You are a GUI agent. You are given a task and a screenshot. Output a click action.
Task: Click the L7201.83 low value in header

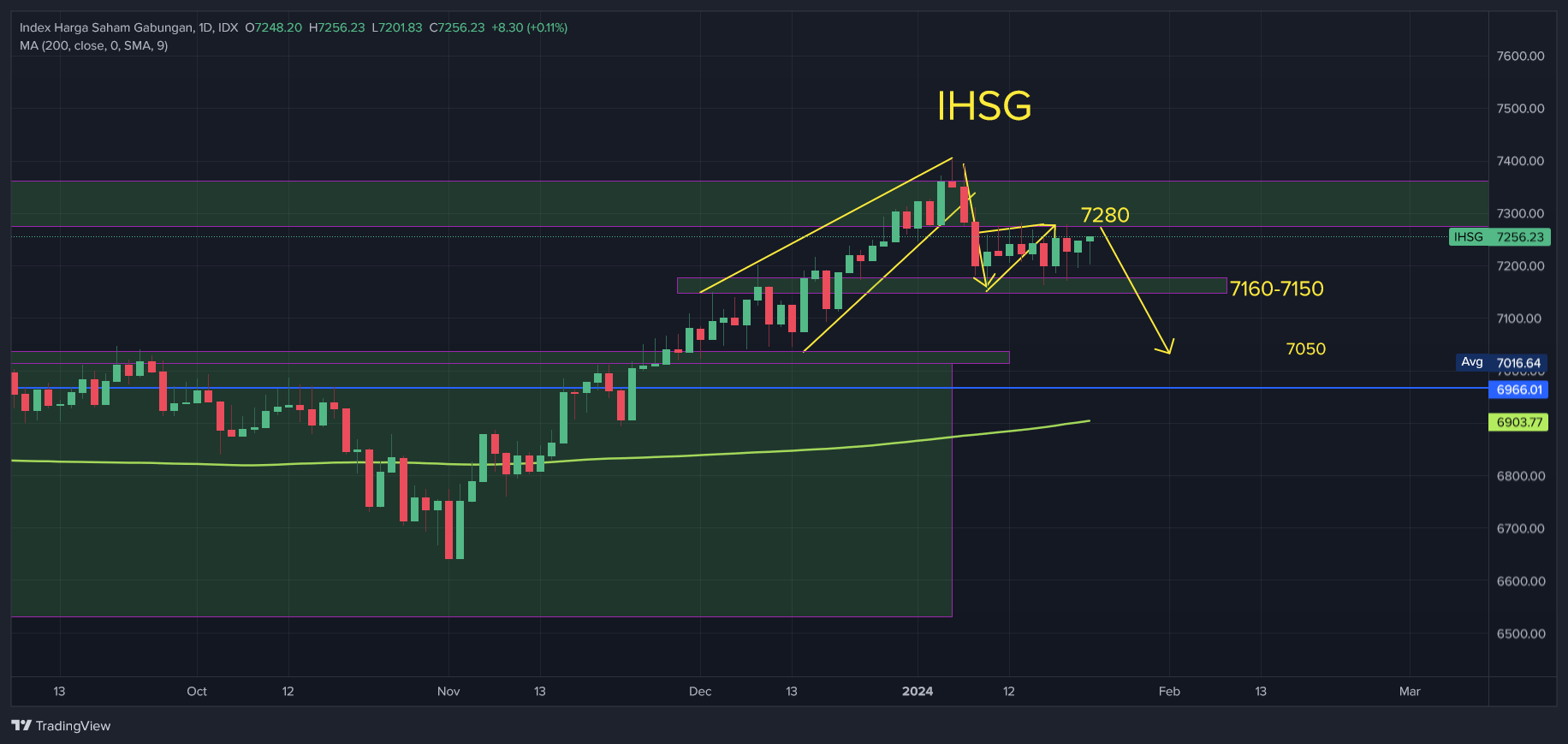(x=397, y=27)
